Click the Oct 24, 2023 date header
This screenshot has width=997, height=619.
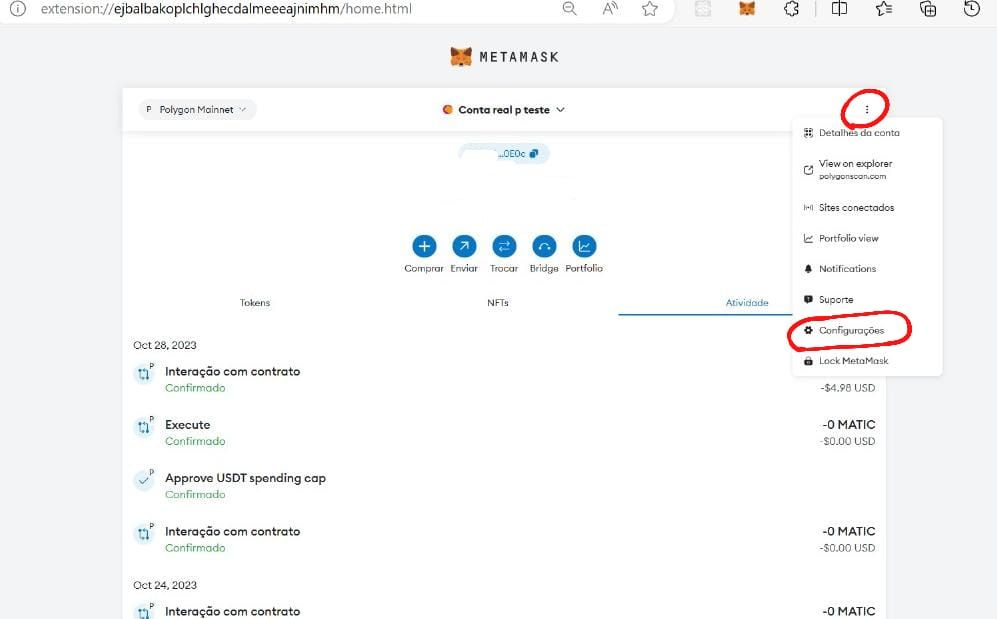165,585
